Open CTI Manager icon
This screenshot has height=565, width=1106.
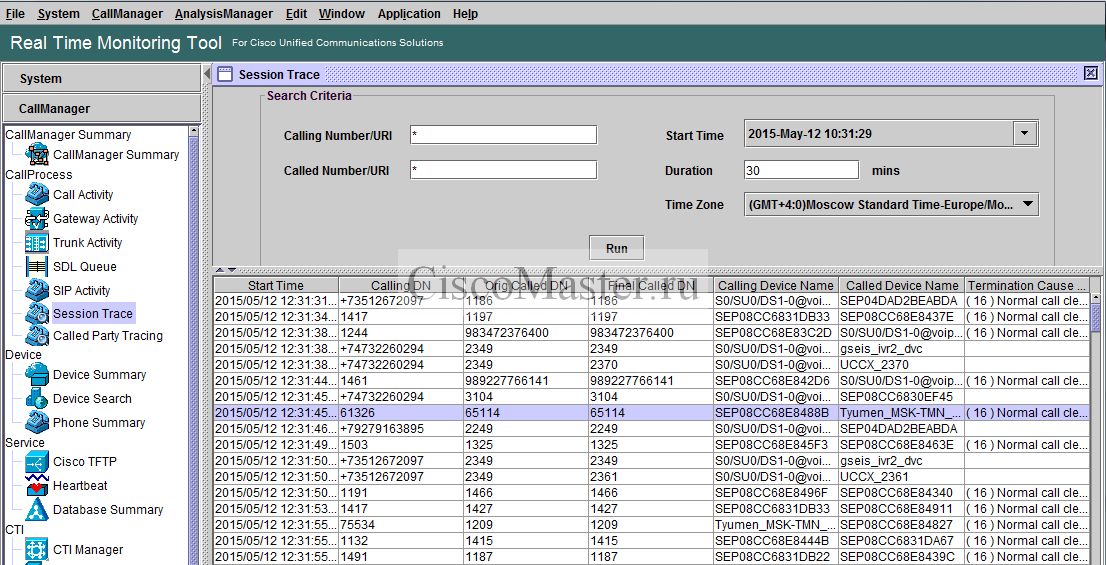click(x=37, y=549)
